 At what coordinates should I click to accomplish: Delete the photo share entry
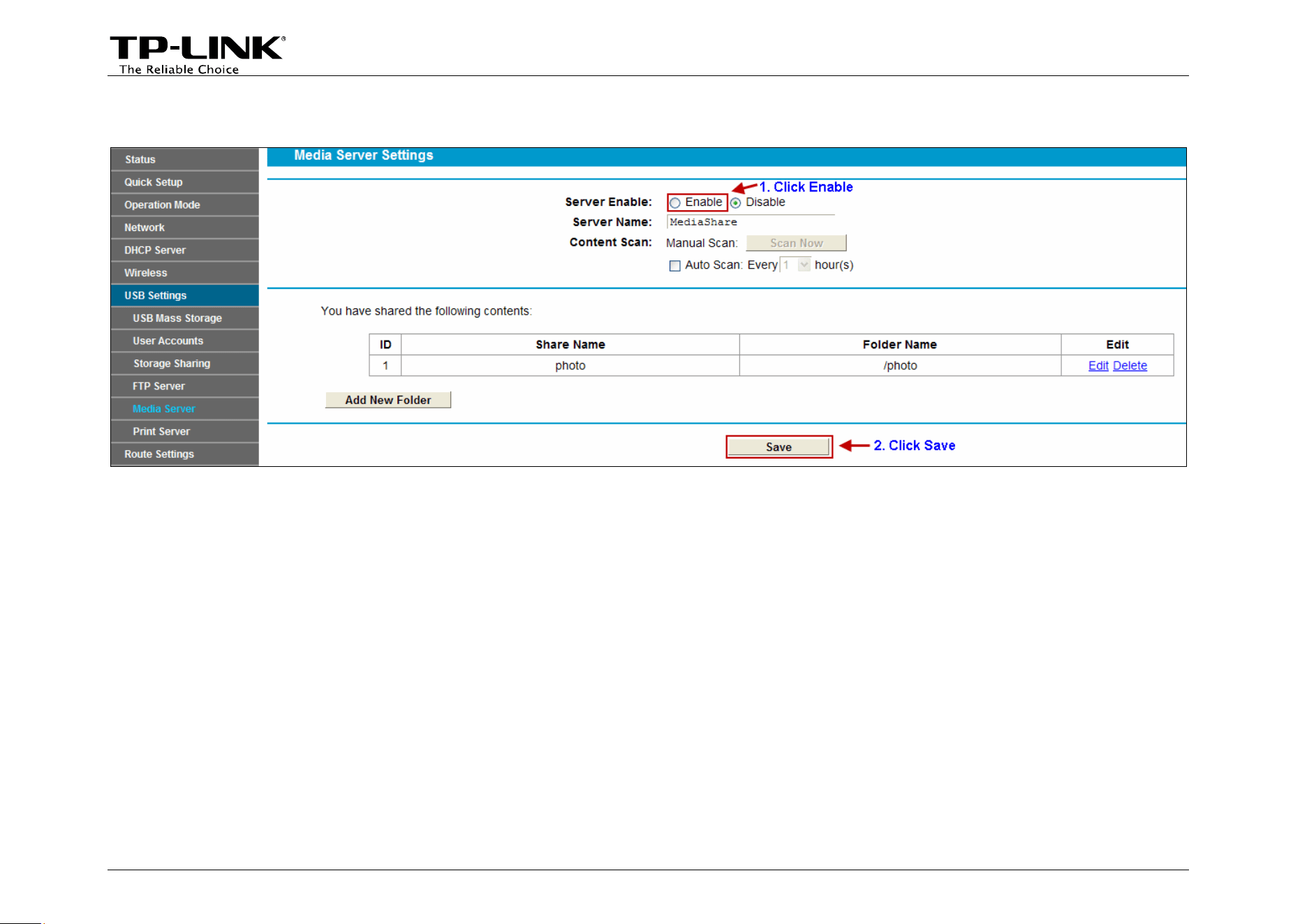coord(1130,366)
